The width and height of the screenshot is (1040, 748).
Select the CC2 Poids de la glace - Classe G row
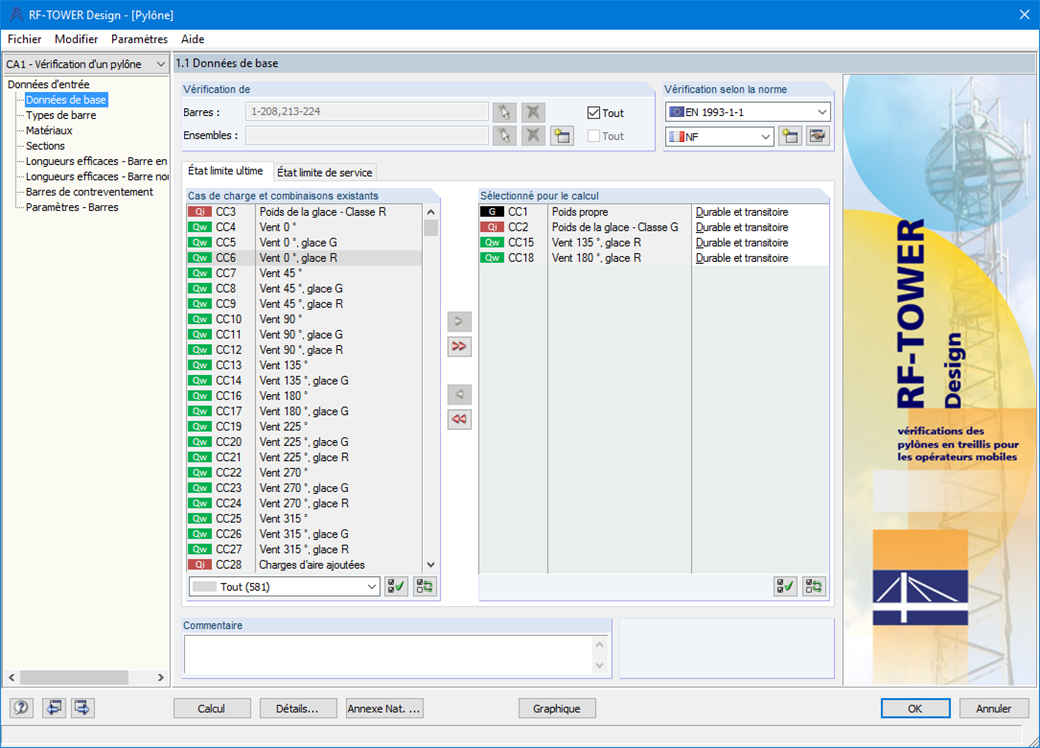point(653,227)
